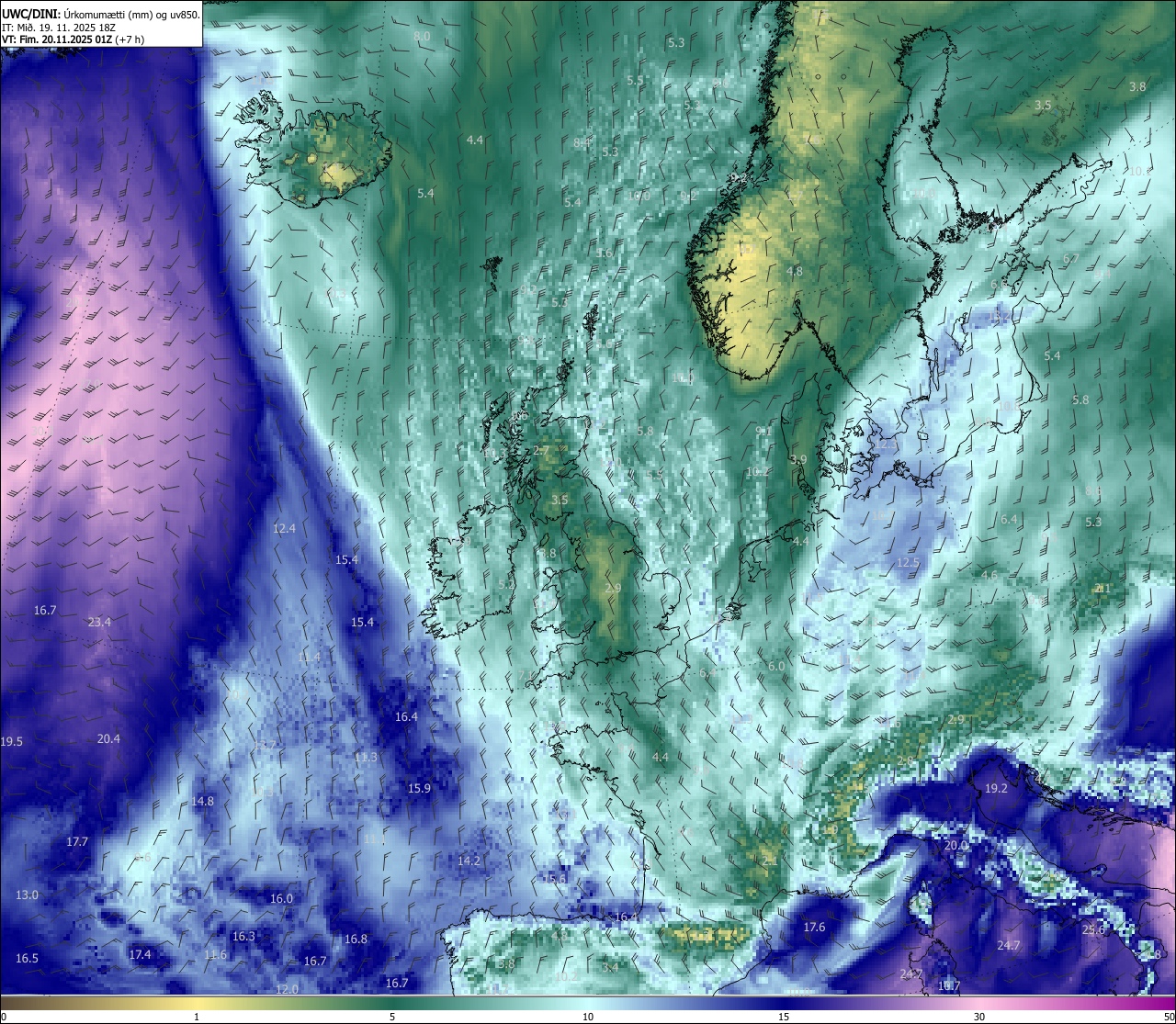Click the 14.8 value label

tap(202, 802)
